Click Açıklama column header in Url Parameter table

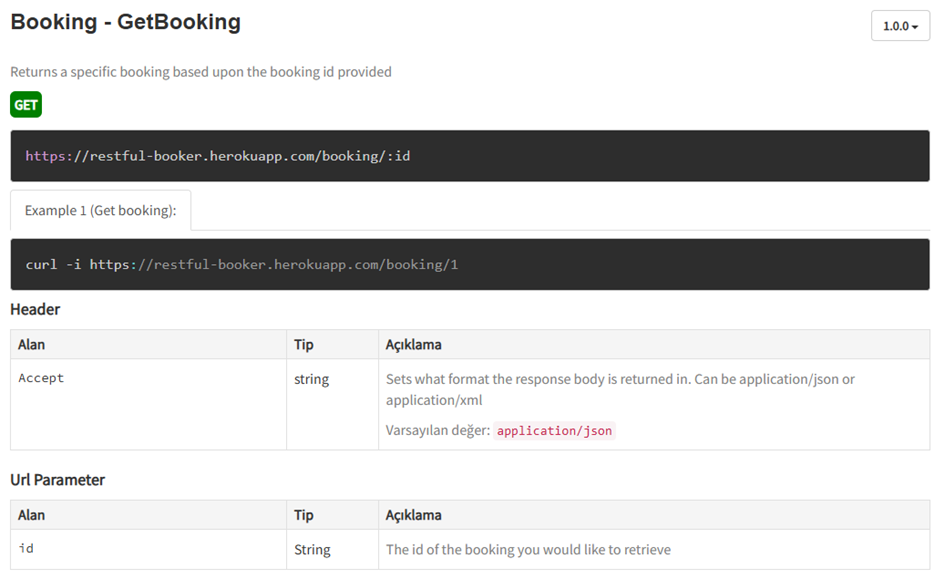coord(414,515)
